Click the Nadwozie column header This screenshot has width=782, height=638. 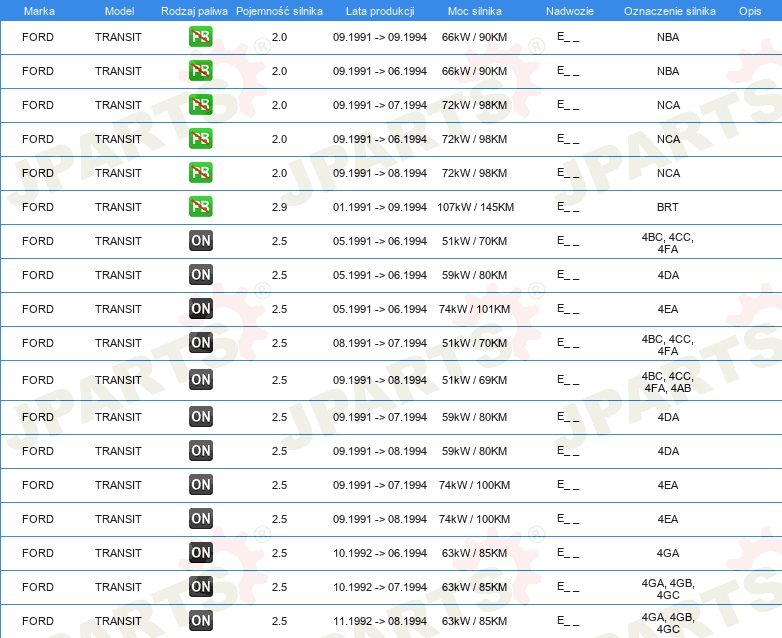(570, 11)
